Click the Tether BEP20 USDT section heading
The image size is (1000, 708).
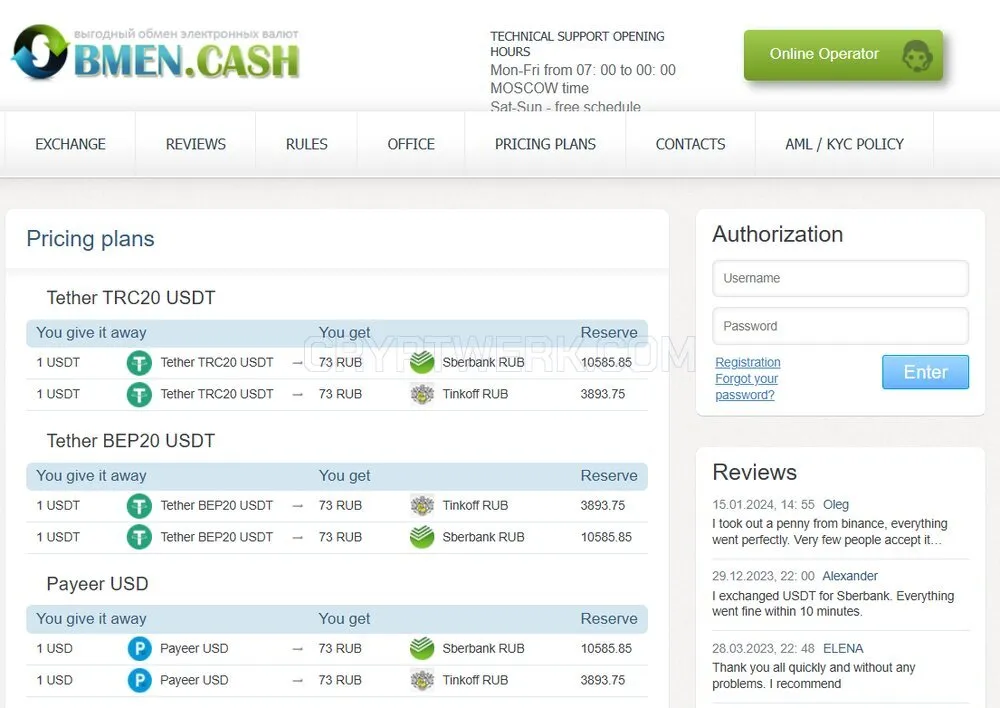point(131,441)
